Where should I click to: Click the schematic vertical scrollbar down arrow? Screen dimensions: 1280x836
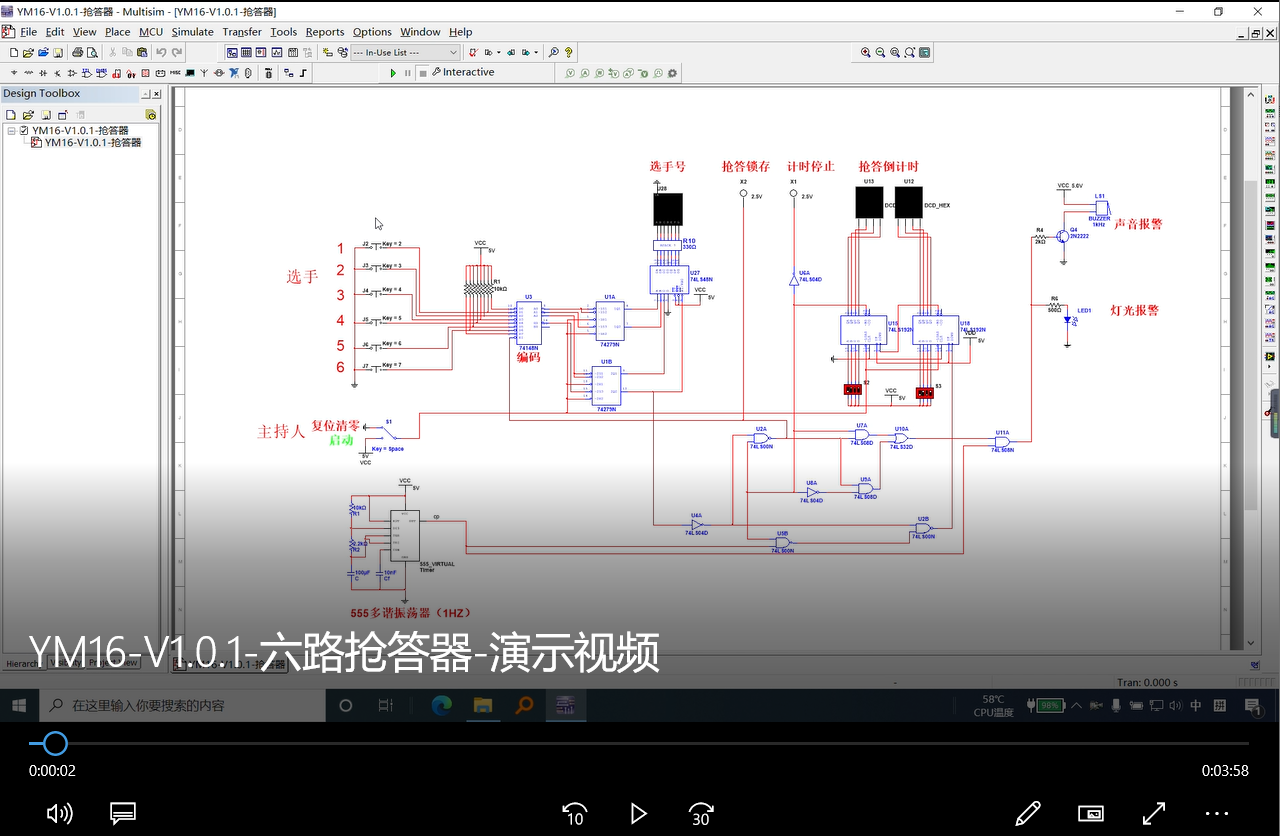point(1249,644)
